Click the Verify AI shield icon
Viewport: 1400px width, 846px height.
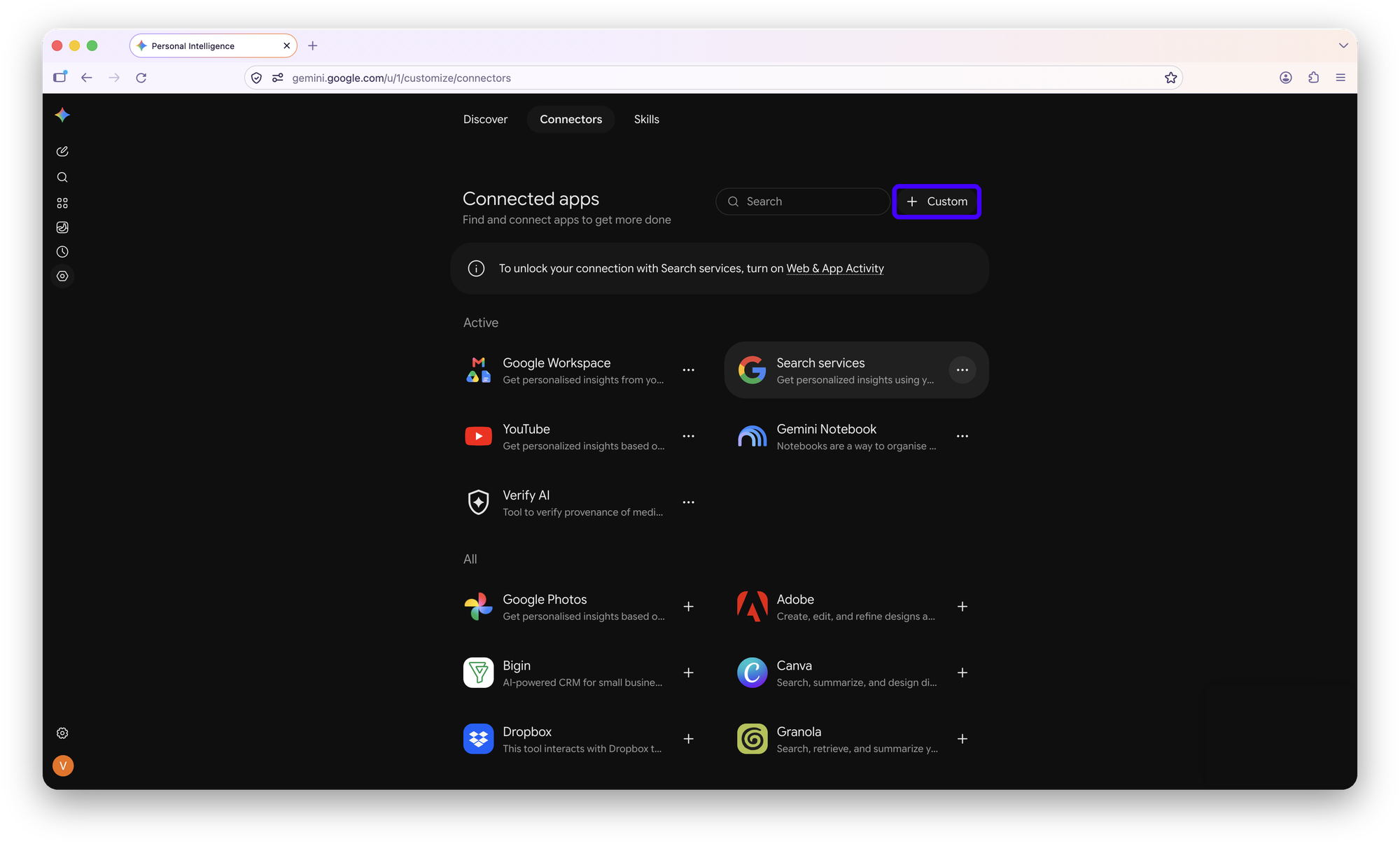pos(478,502)
